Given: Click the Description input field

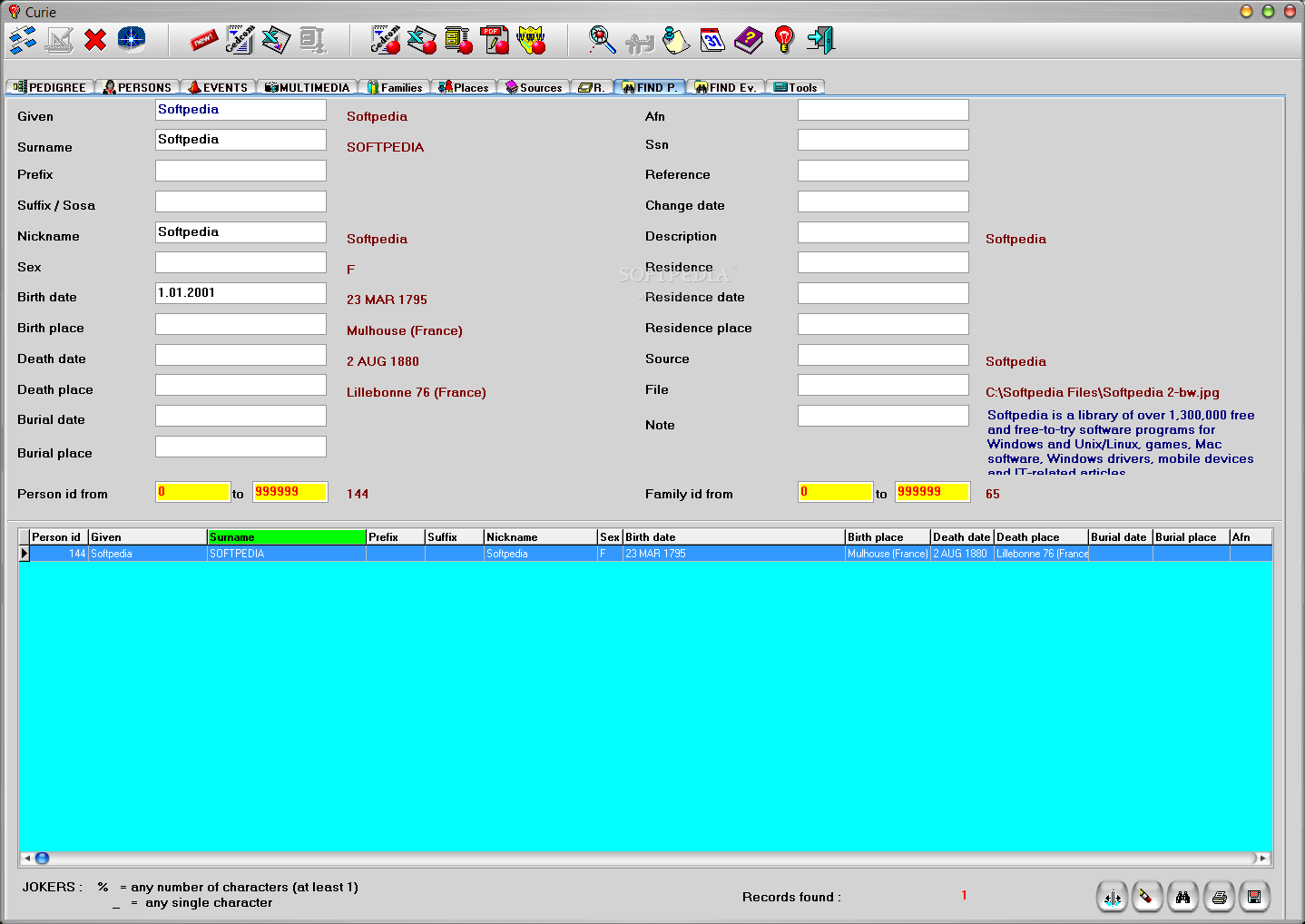Looking at the screenshot, I should pyautogui.click(x=883, y=232).
